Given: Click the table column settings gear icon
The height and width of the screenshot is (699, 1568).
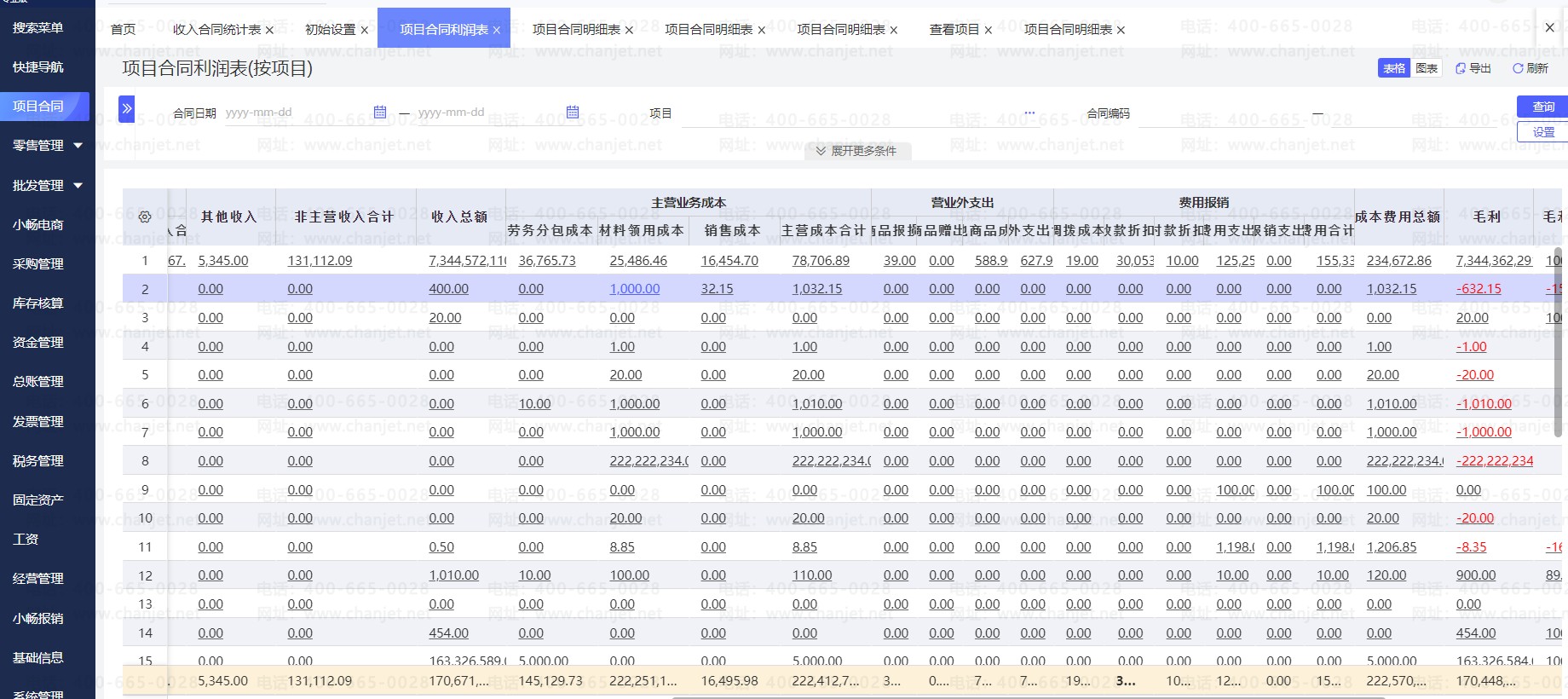Looking at the screenshot, I should coord(145,217).
